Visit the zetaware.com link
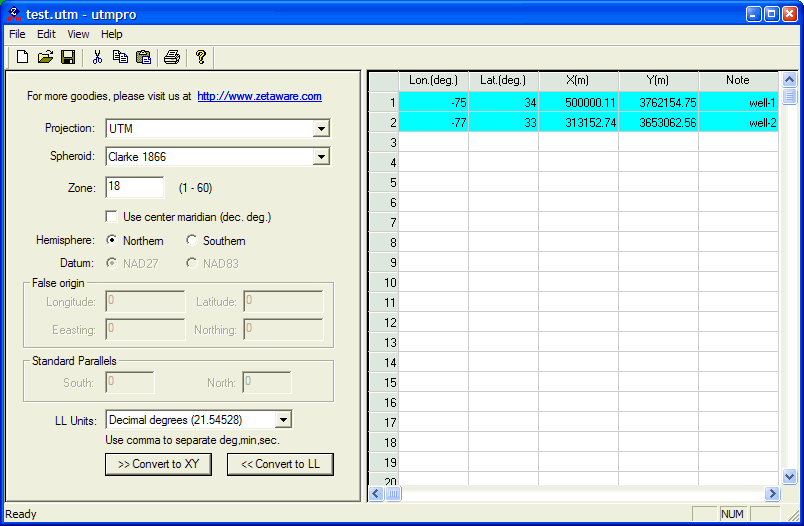 click(x=259, y=97)
